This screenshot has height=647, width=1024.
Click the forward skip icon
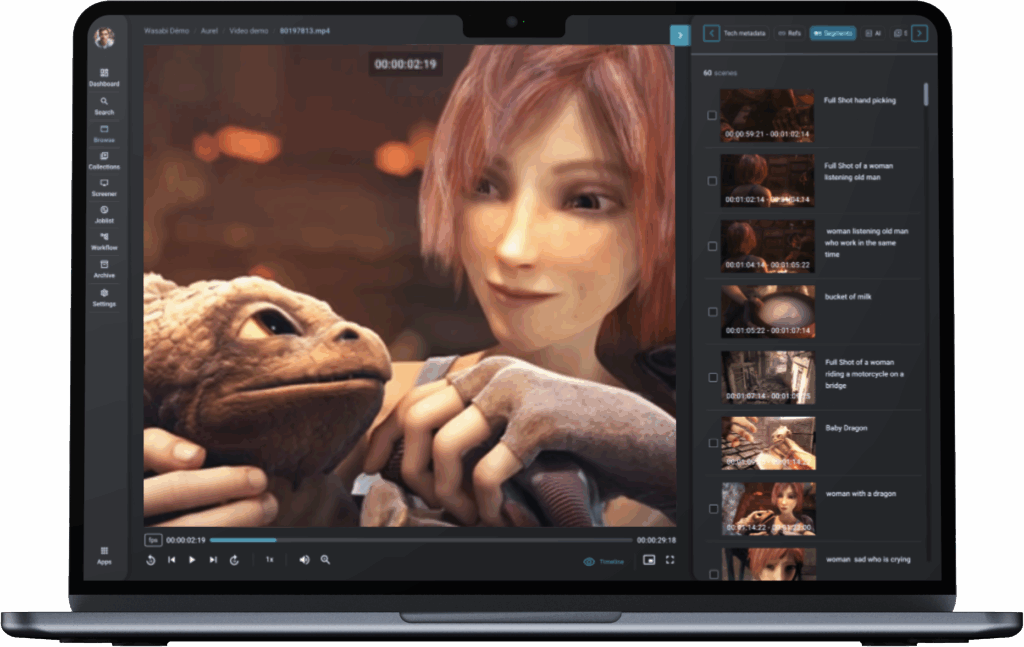pyautogui.click(x=234, y=560)
